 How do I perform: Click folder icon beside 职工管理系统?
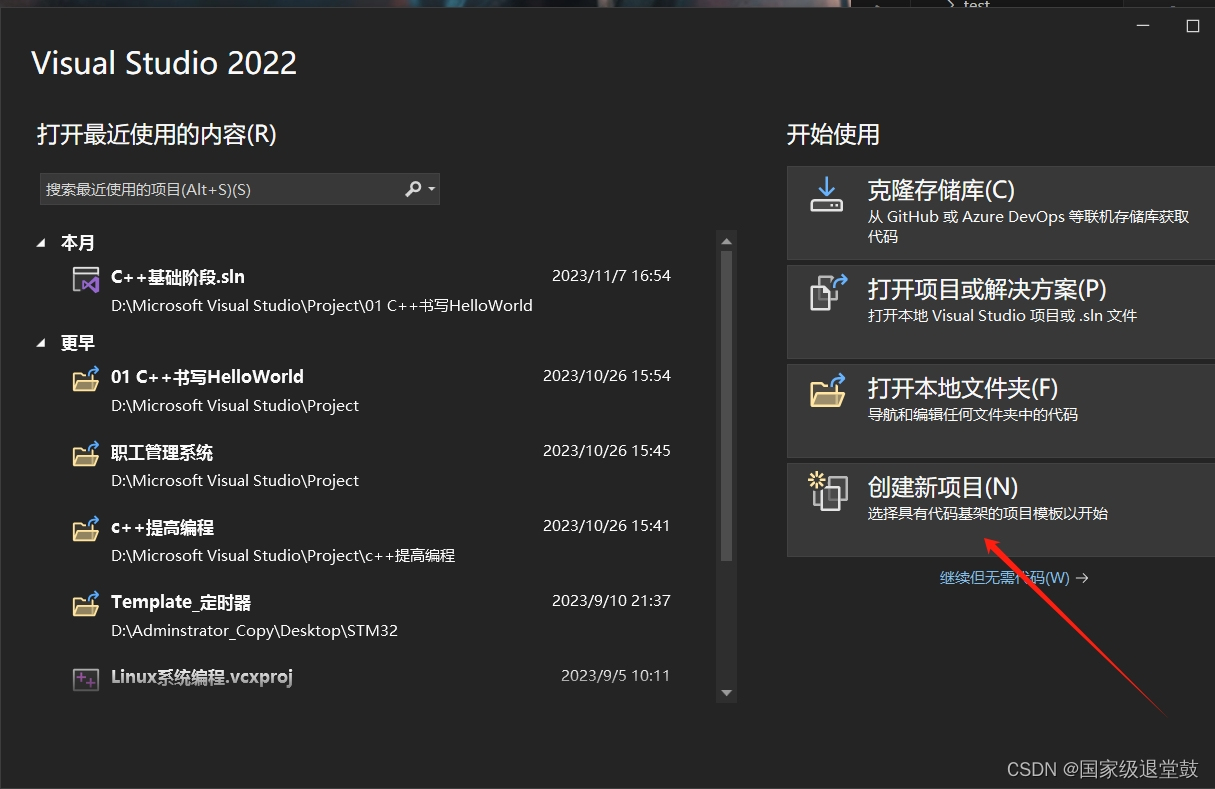coord(86,454)
